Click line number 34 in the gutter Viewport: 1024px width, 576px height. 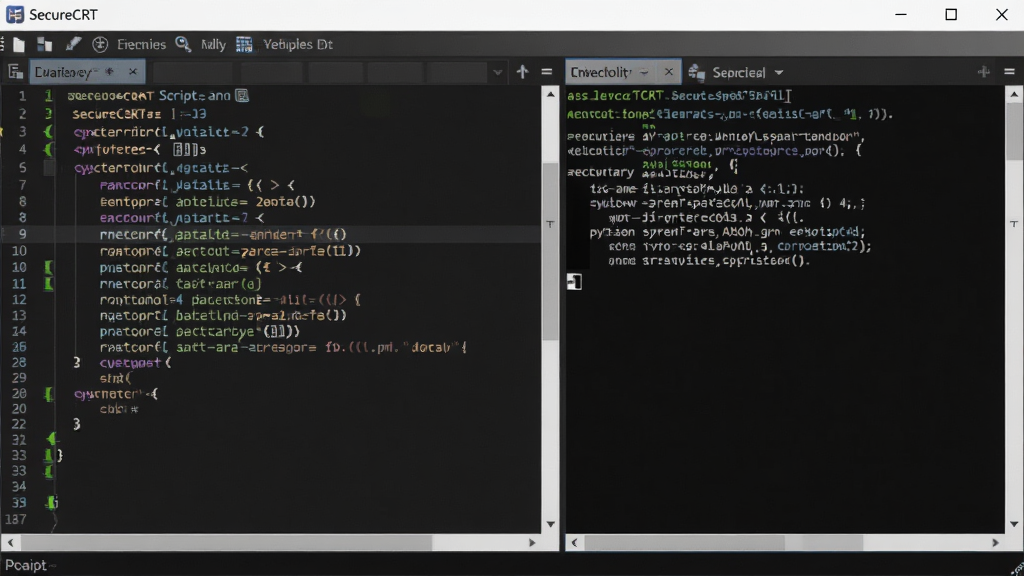pos(19,487)
